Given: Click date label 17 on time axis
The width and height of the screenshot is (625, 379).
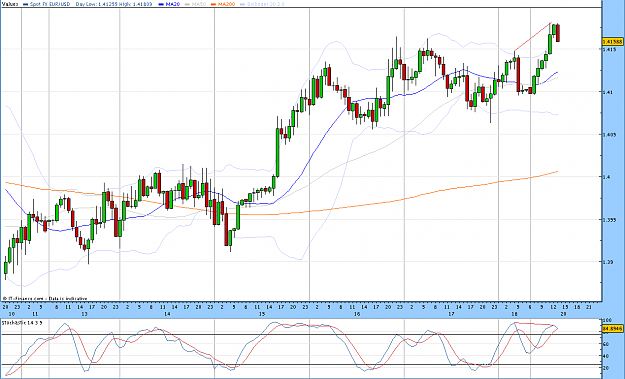Looking at the screenshot, I should (451, 314).
